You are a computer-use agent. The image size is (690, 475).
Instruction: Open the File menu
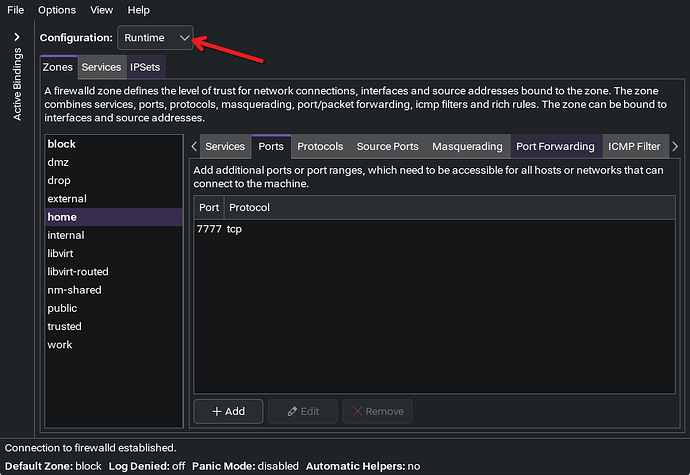click(x=16, y=9)
